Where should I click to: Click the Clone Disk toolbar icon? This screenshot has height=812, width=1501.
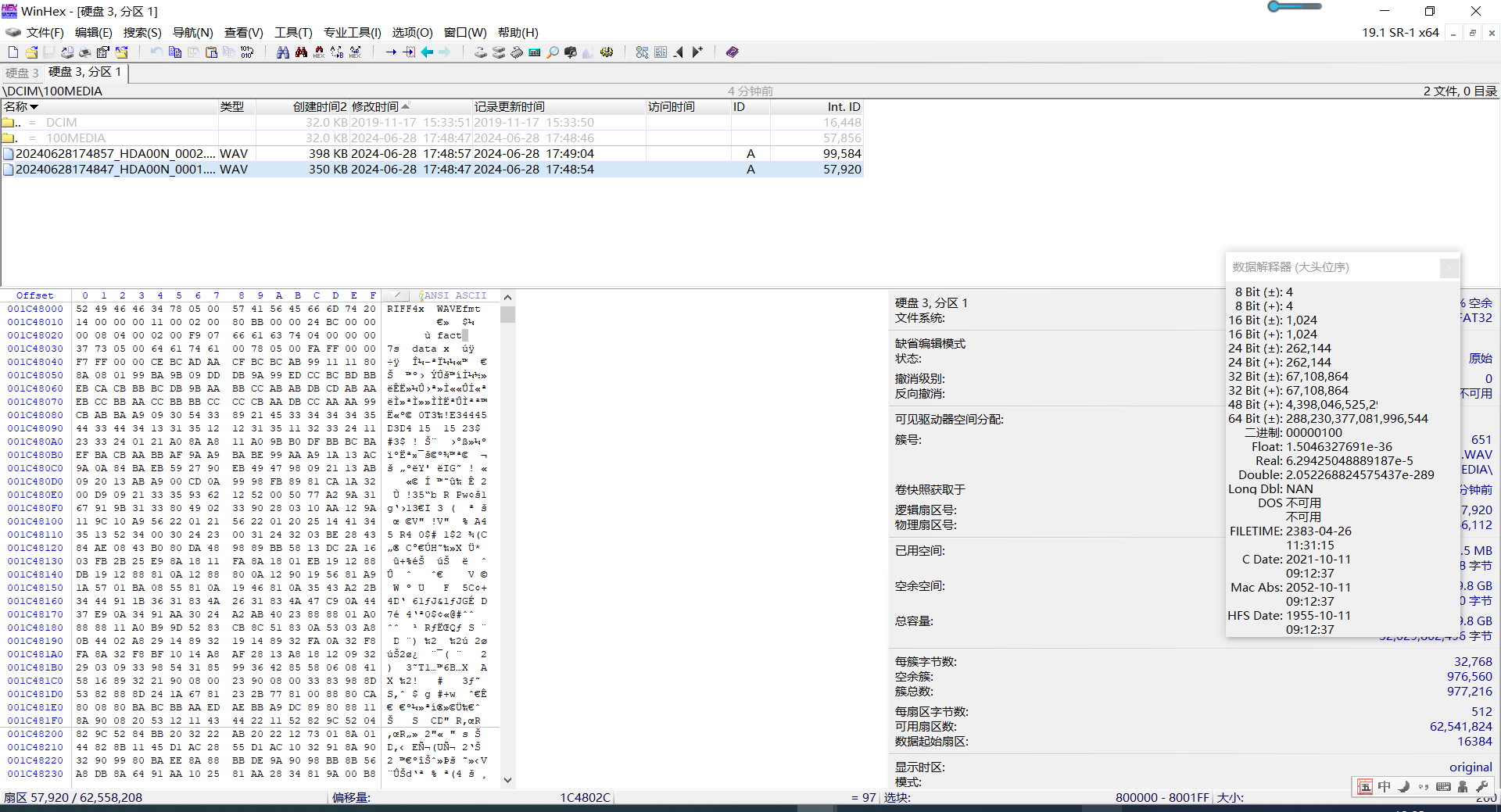pyautogui.click(x=499, y=52)
